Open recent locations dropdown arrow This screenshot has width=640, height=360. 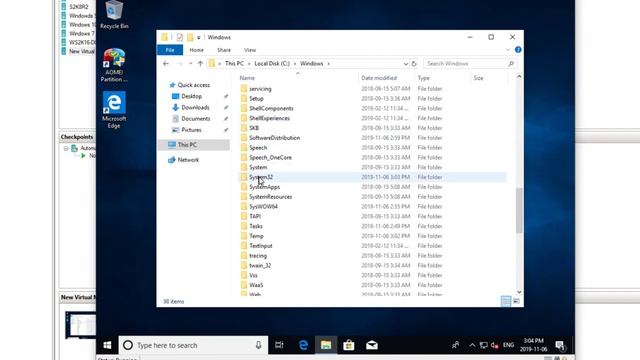point(190,64)
